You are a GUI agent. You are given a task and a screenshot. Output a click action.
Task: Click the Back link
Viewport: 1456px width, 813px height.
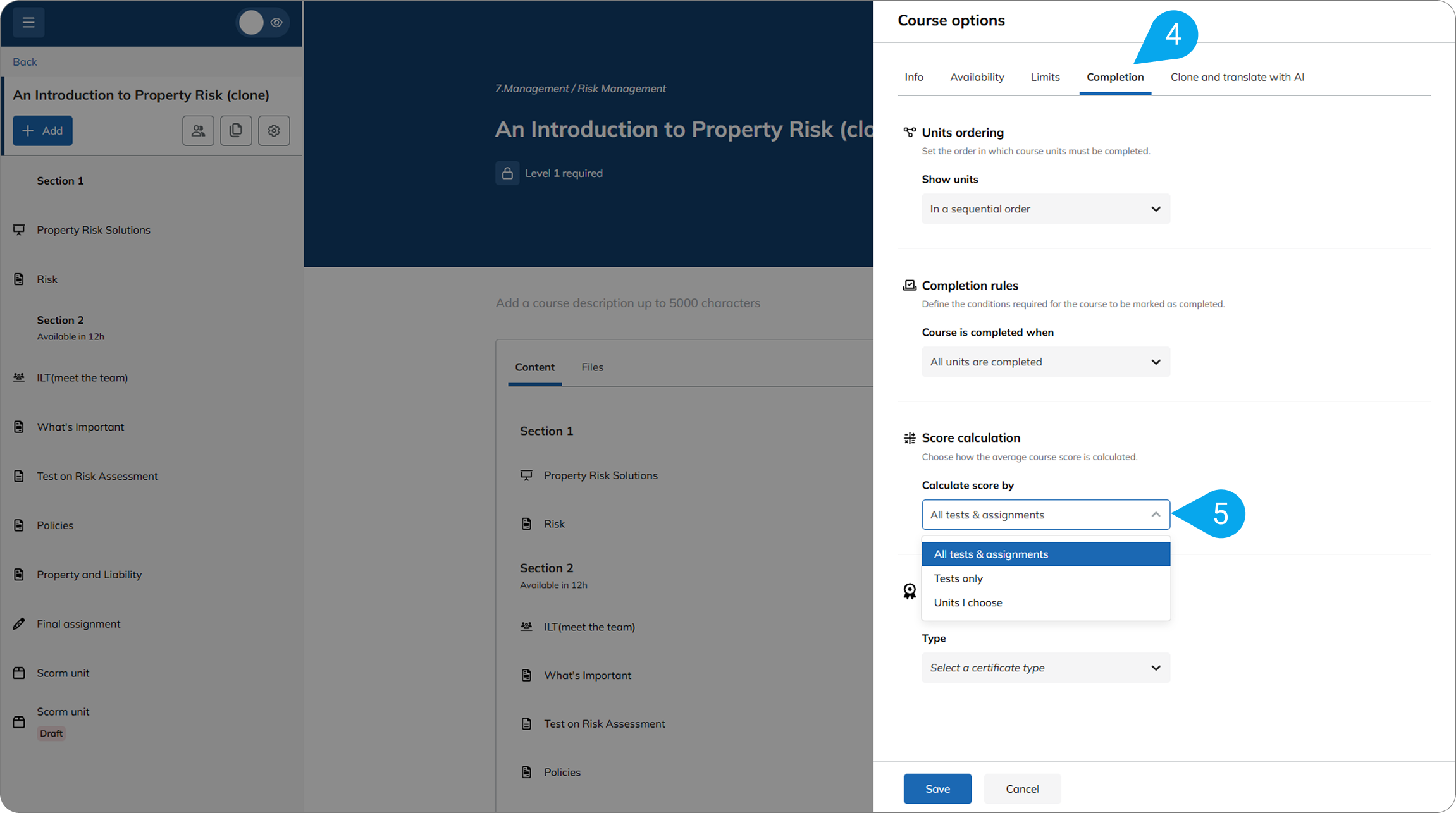click(25, 62)
